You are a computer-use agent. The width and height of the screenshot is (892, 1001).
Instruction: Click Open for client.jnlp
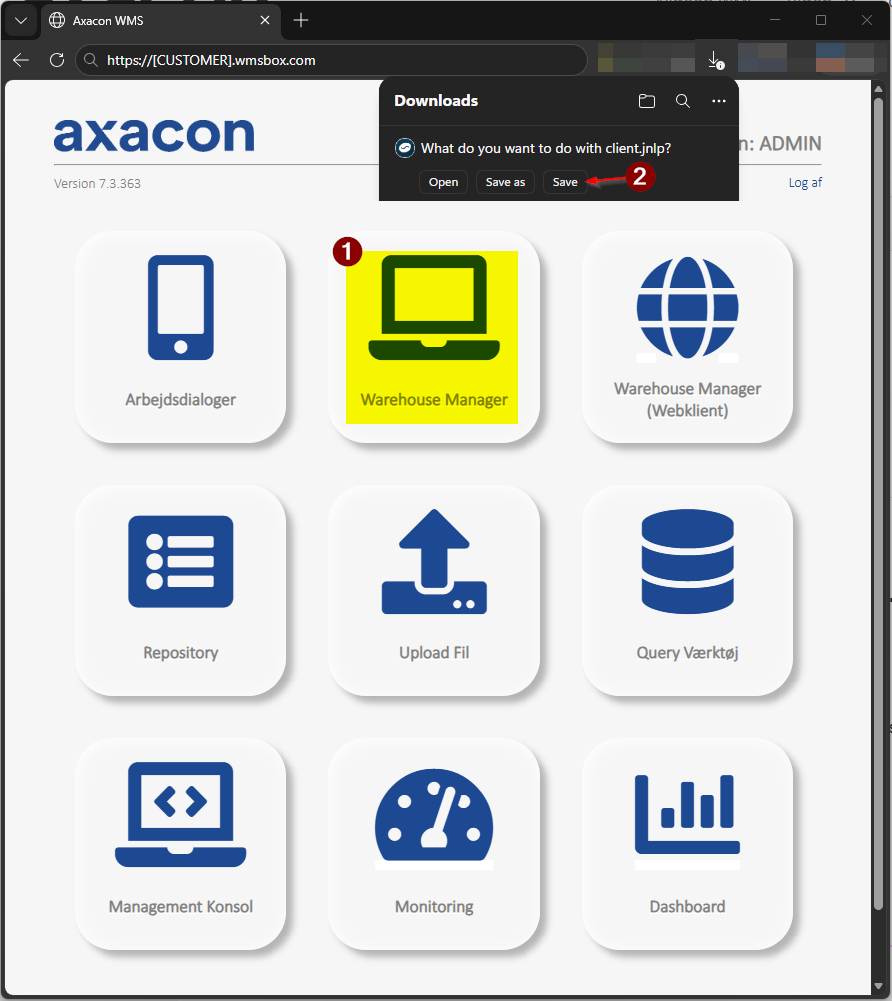pos(443,182)
